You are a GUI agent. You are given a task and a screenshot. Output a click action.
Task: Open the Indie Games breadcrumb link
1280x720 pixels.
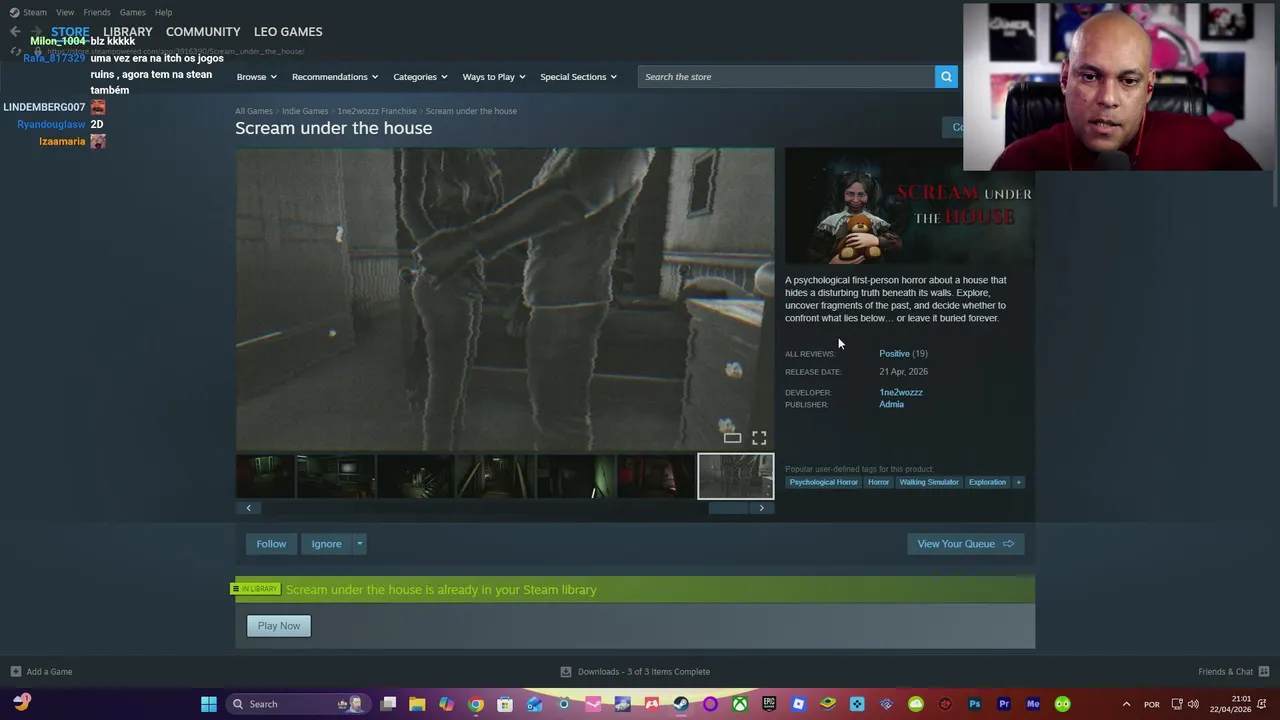pos(305,111)
